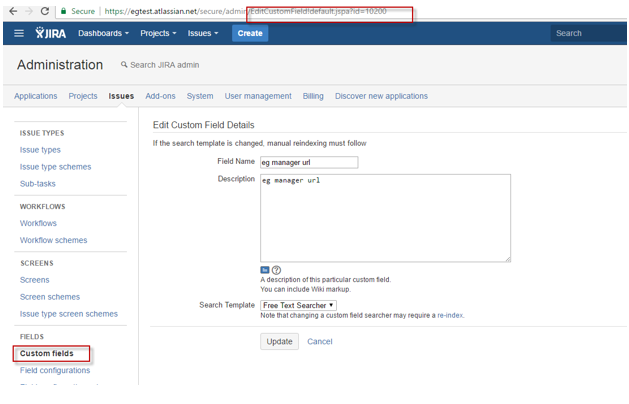Click the Cancel link

(320, 341)
